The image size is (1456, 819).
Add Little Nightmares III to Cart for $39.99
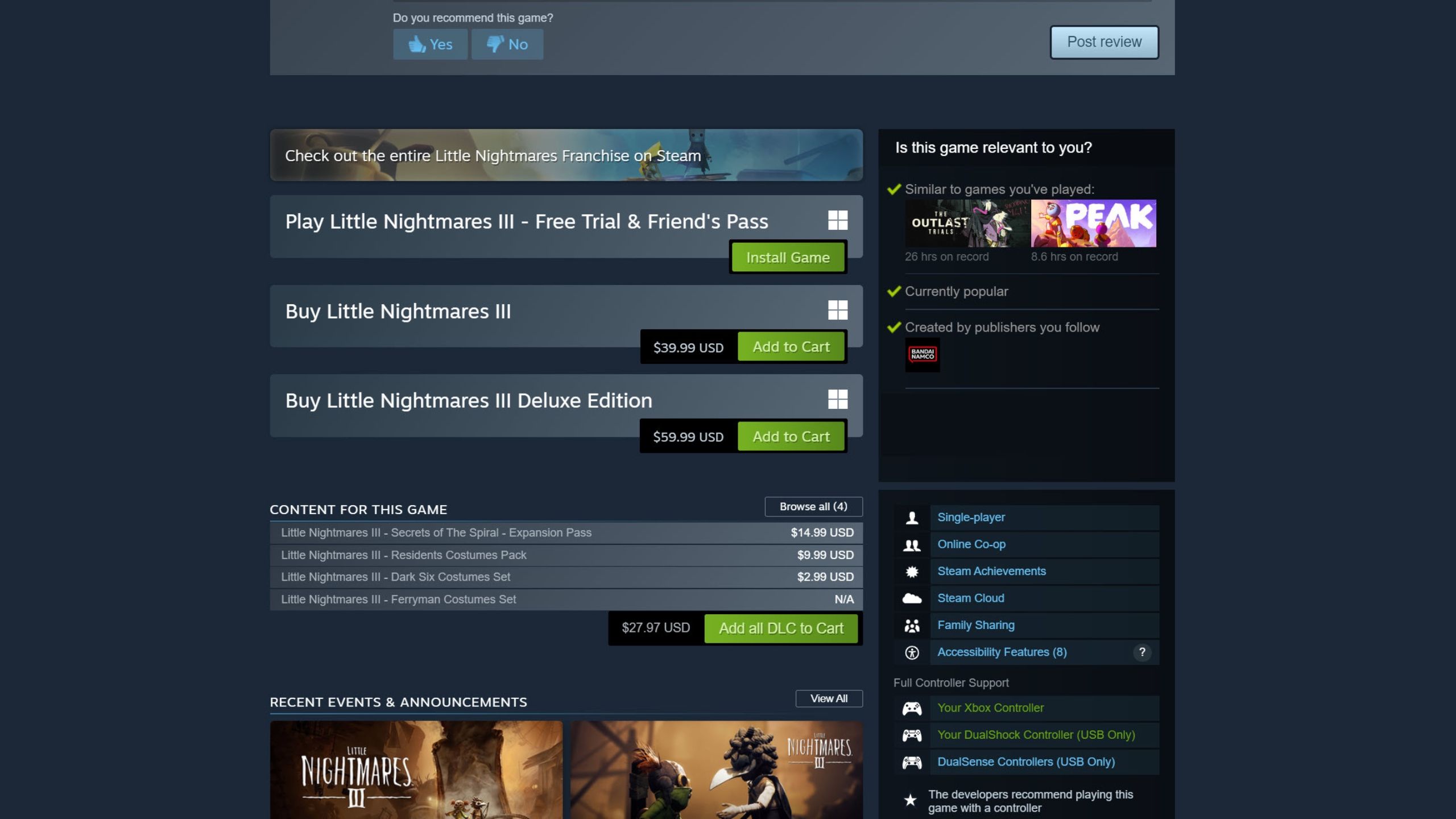pos(791,346)
